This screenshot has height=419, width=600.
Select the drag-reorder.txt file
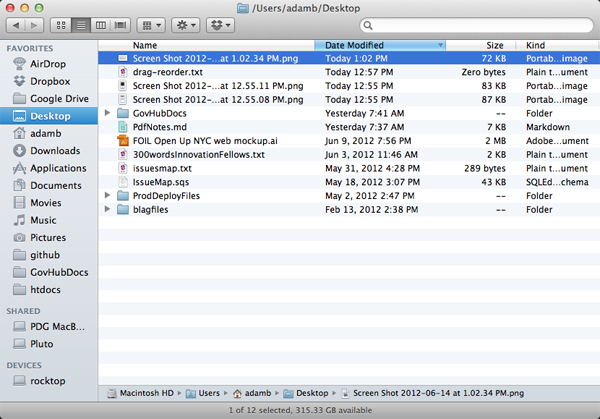click(349, 72)
